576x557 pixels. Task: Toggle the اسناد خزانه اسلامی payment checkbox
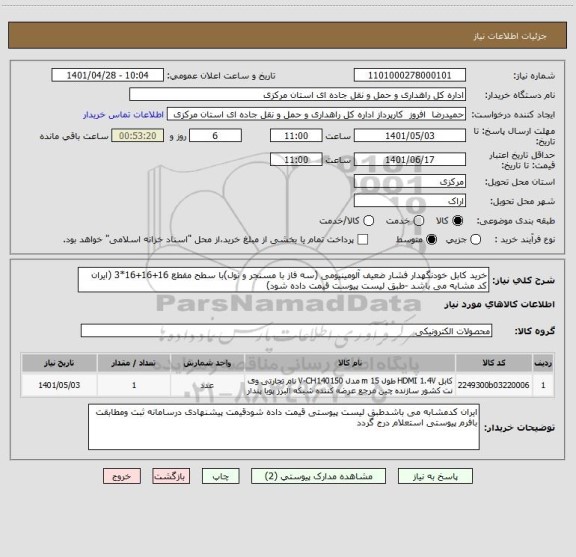[363, 240]
